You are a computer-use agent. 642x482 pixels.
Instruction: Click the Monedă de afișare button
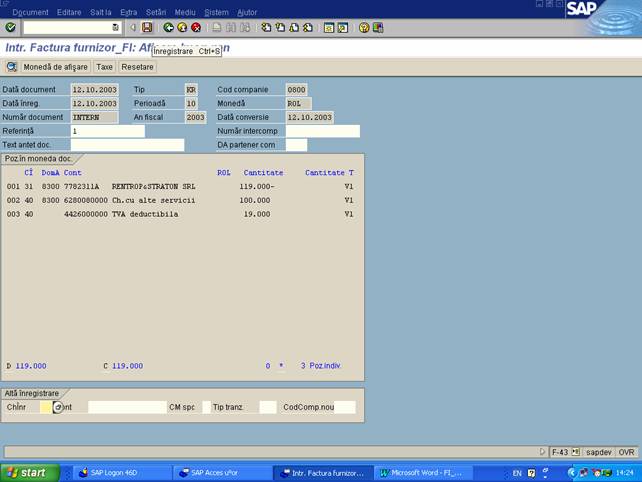click(55, 67)
